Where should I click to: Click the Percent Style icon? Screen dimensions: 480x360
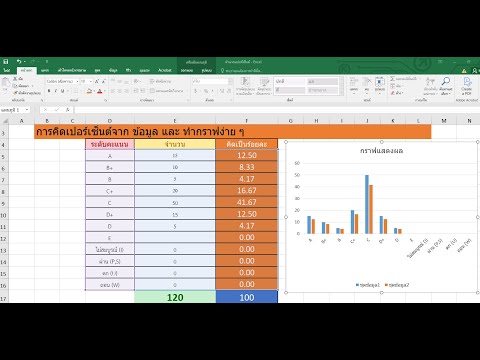[206, 91]
